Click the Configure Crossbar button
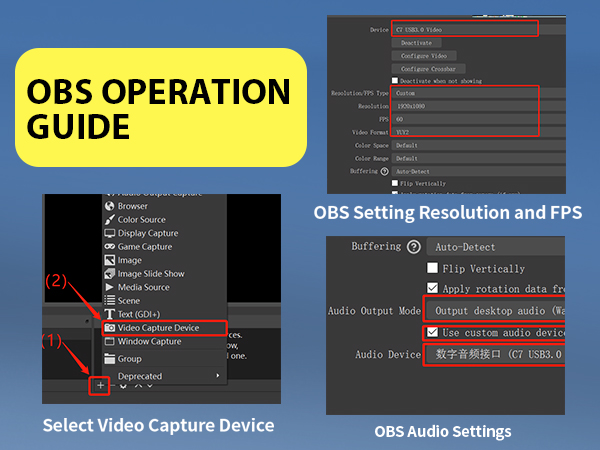The width and height of the screenshot is (600, 450). [429, 69]
